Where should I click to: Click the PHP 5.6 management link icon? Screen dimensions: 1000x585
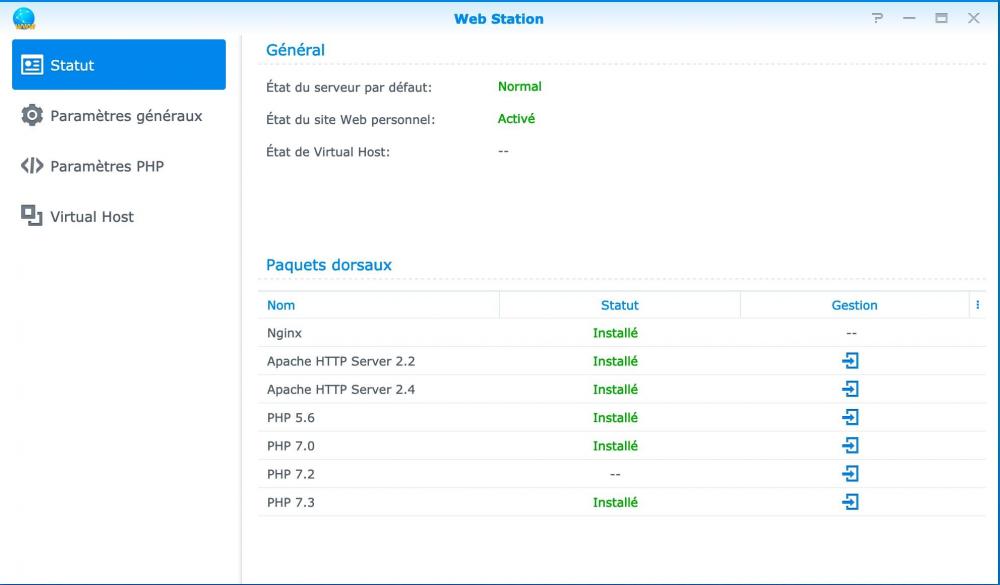(x=850, y=417)
